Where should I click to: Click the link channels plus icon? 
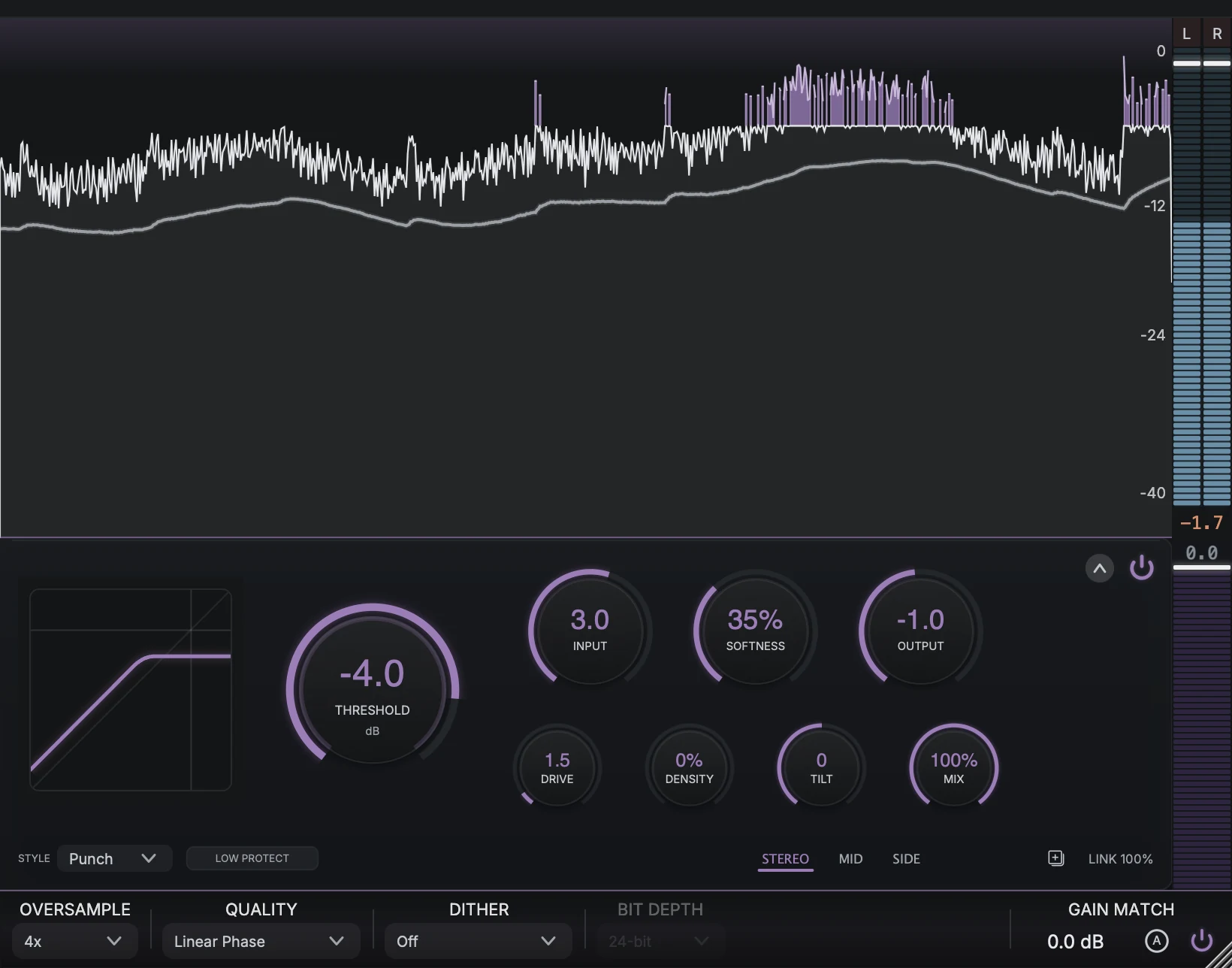point(1056,858)
